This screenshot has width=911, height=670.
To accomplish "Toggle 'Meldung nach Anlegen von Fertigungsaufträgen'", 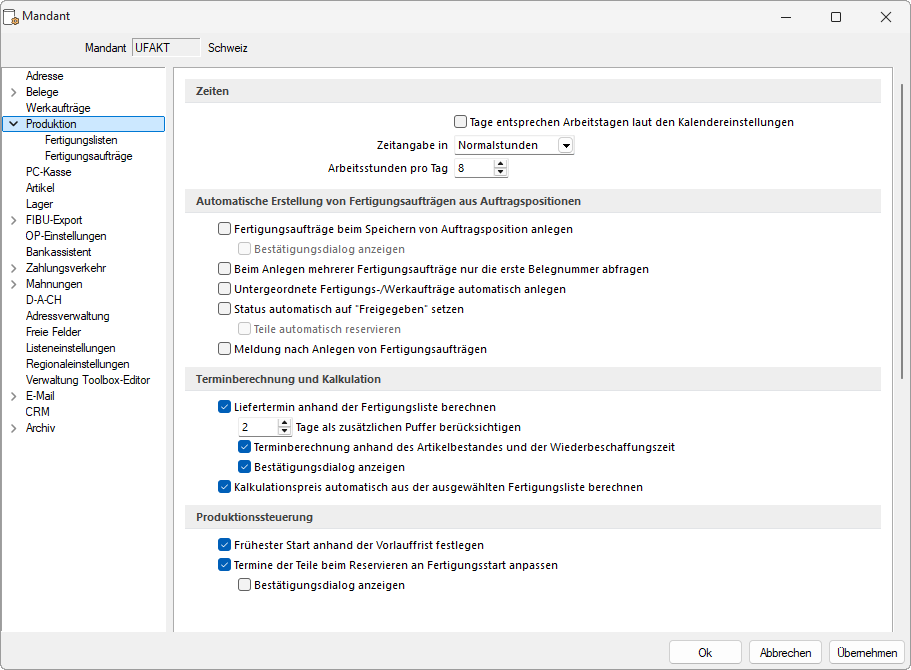I will [224, 349].
